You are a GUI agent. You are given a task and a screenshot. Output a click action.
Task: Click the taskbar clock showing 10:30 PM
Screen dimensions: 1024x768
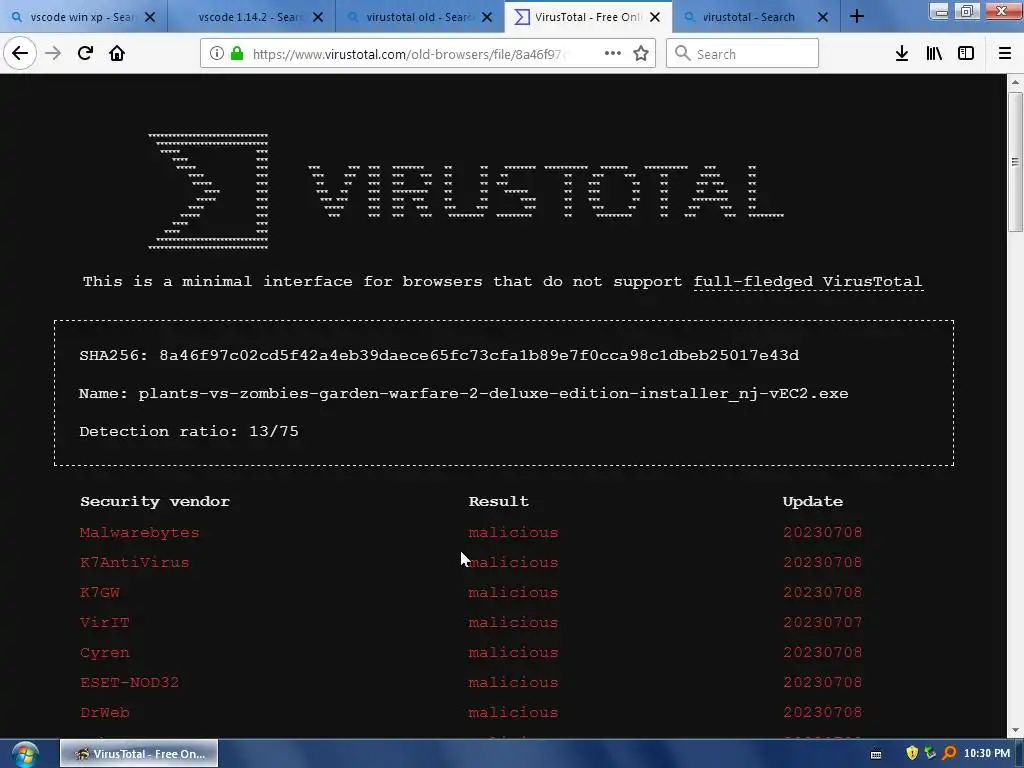[987, 754]
